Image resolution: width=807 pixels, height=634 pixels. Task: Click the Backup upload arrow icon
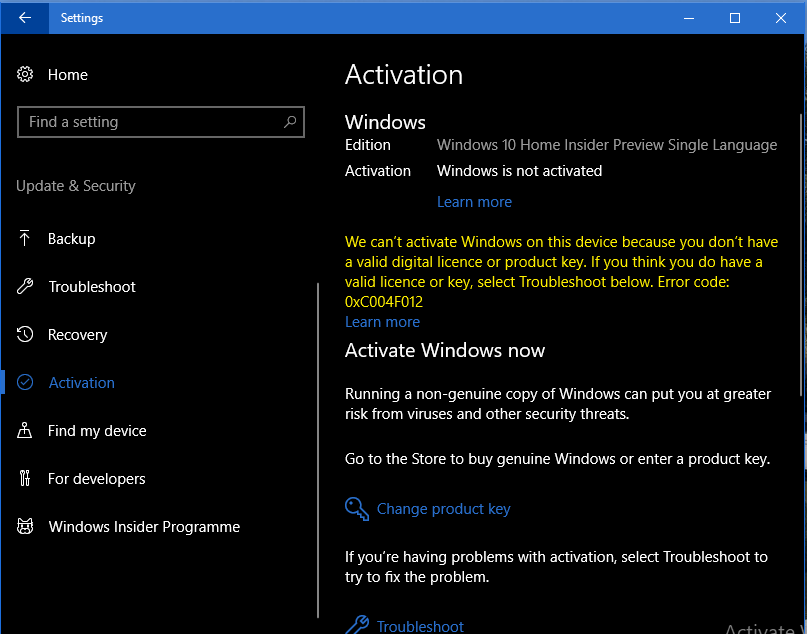point(24,238)
